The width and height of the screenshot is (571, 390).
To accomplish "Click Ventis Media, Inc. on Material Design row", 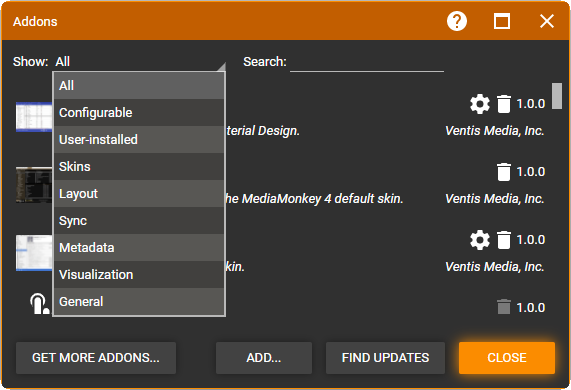I will [495, 131].
